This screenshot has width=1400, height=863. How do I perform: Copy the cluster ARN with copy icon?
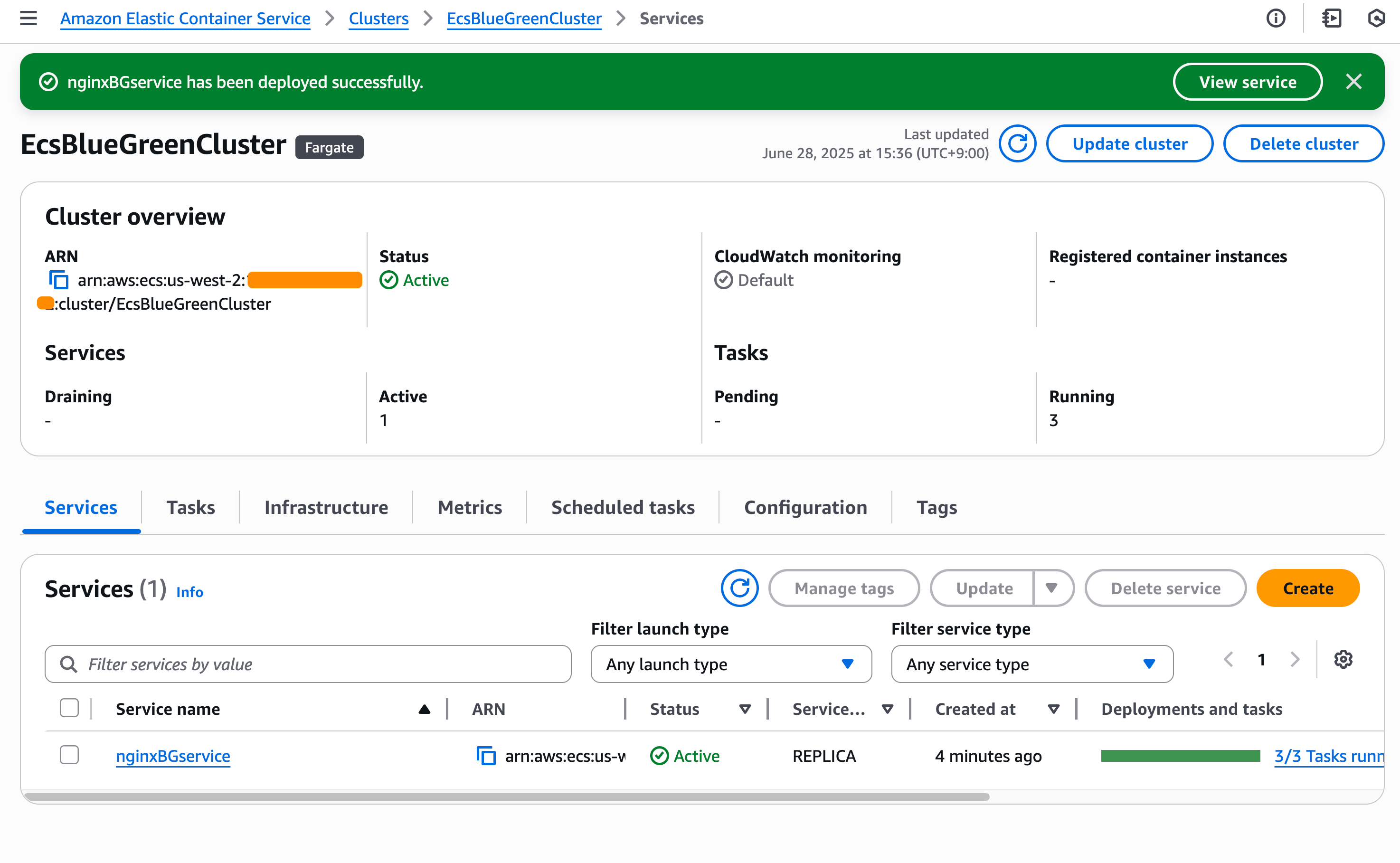point(59,280)
